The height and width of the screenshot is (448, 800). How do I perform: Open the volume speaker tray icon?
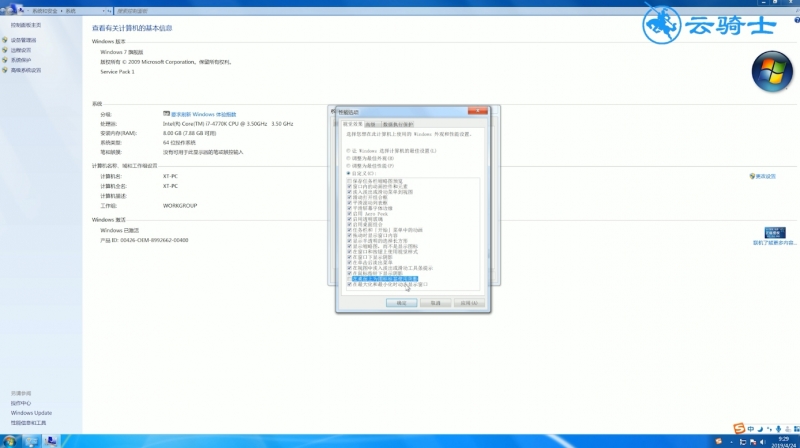click(763, 442)
